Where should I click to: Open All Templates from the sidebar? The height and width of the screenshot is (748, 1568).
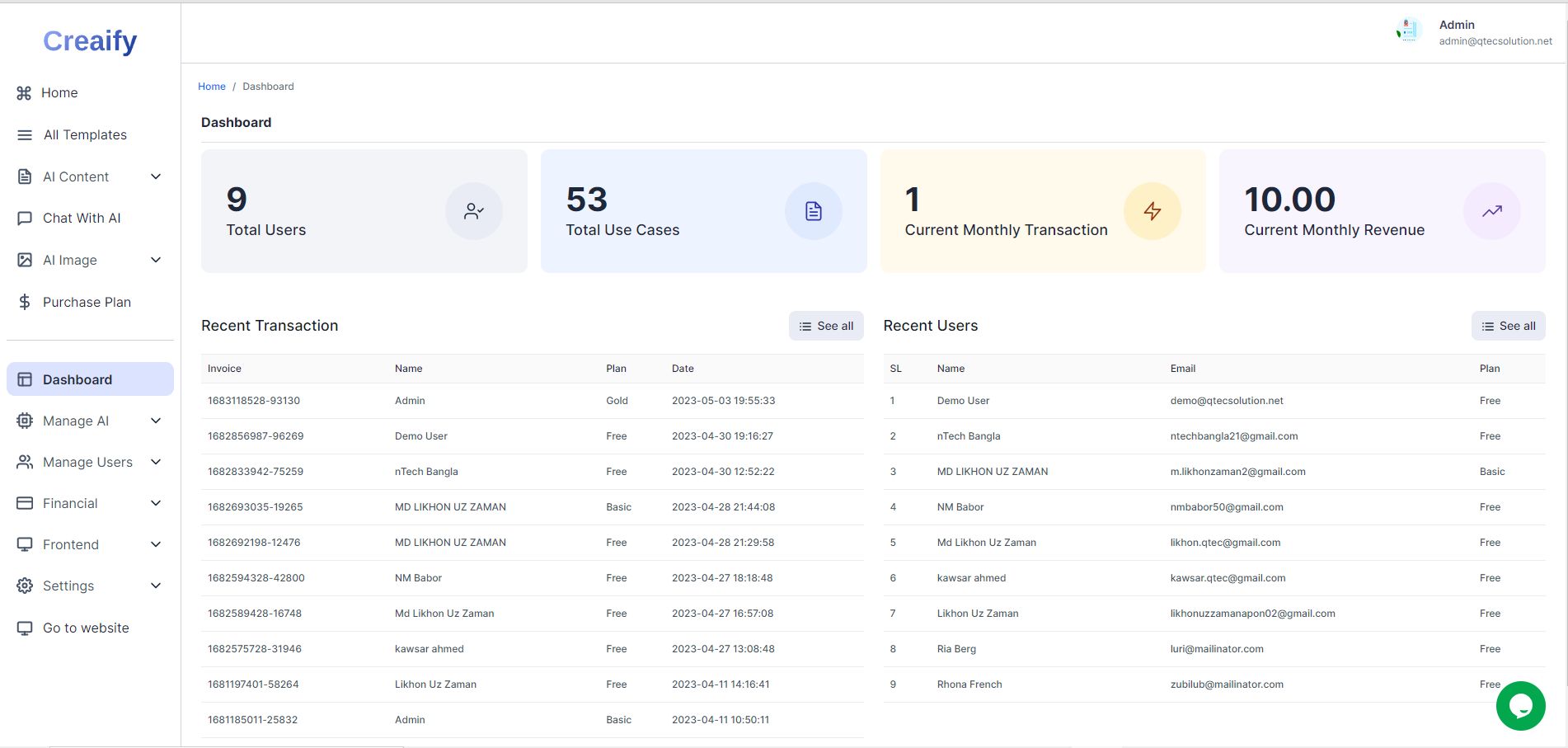click(x=85, y=135)
